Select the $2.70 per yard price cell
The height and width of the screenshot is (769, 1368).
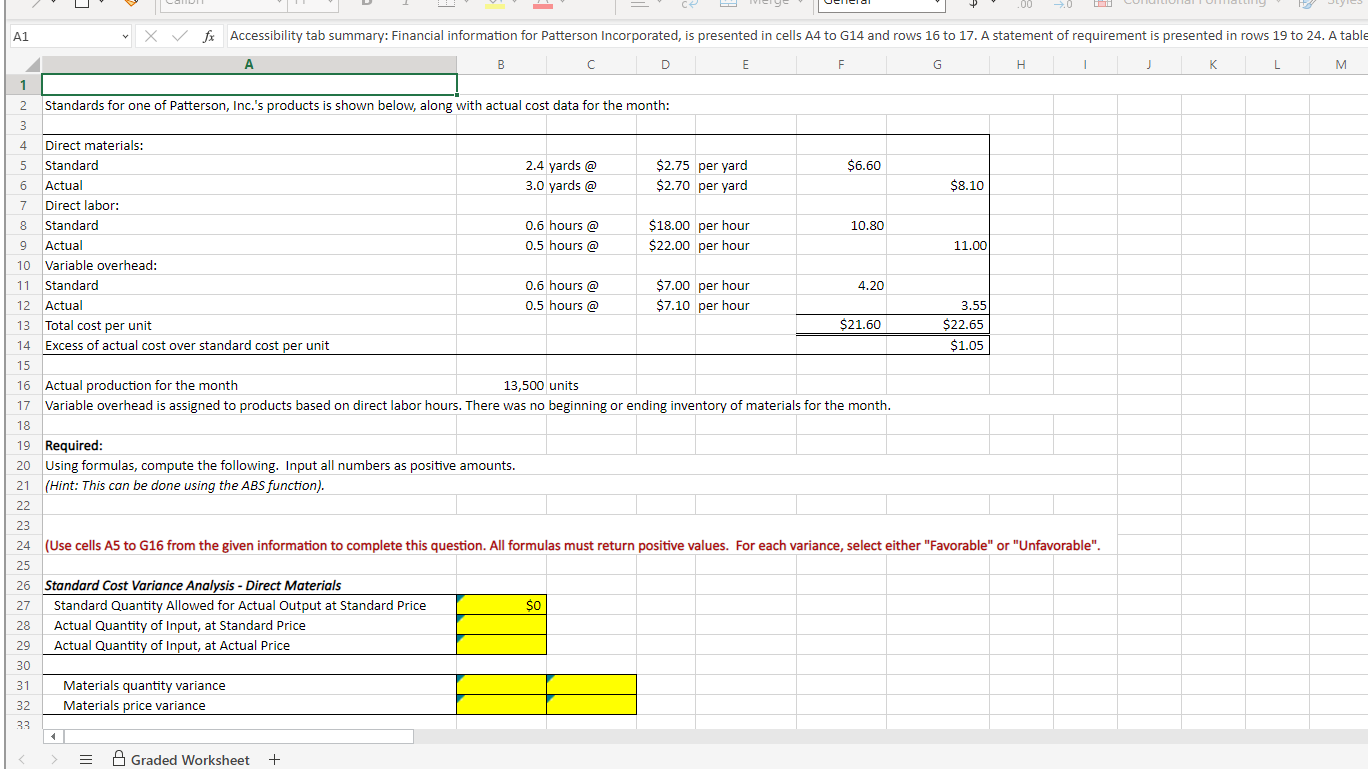coord(665,185)
